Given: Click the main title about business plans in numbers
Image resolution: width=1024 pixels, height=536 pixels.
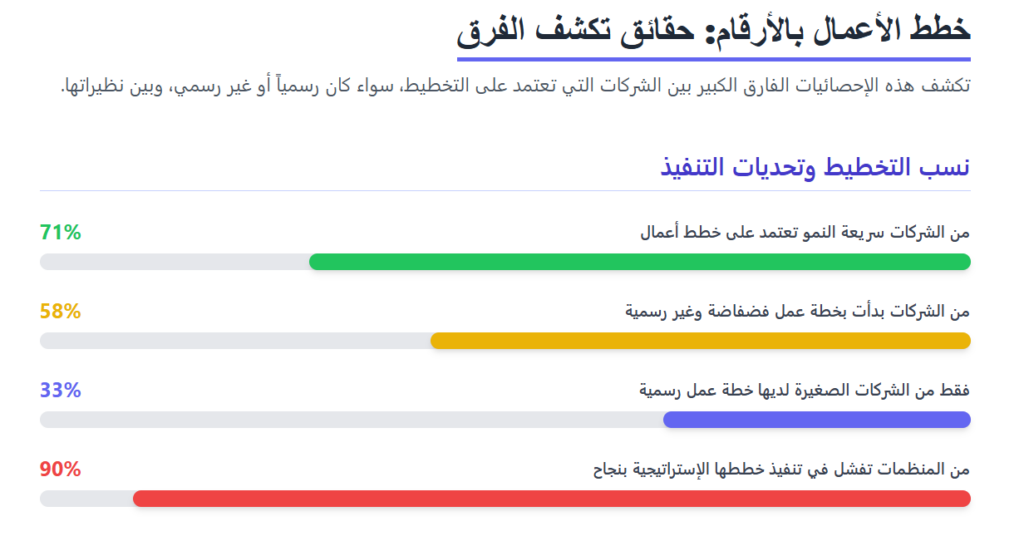Looking at the screenshot, I should 714,28.
